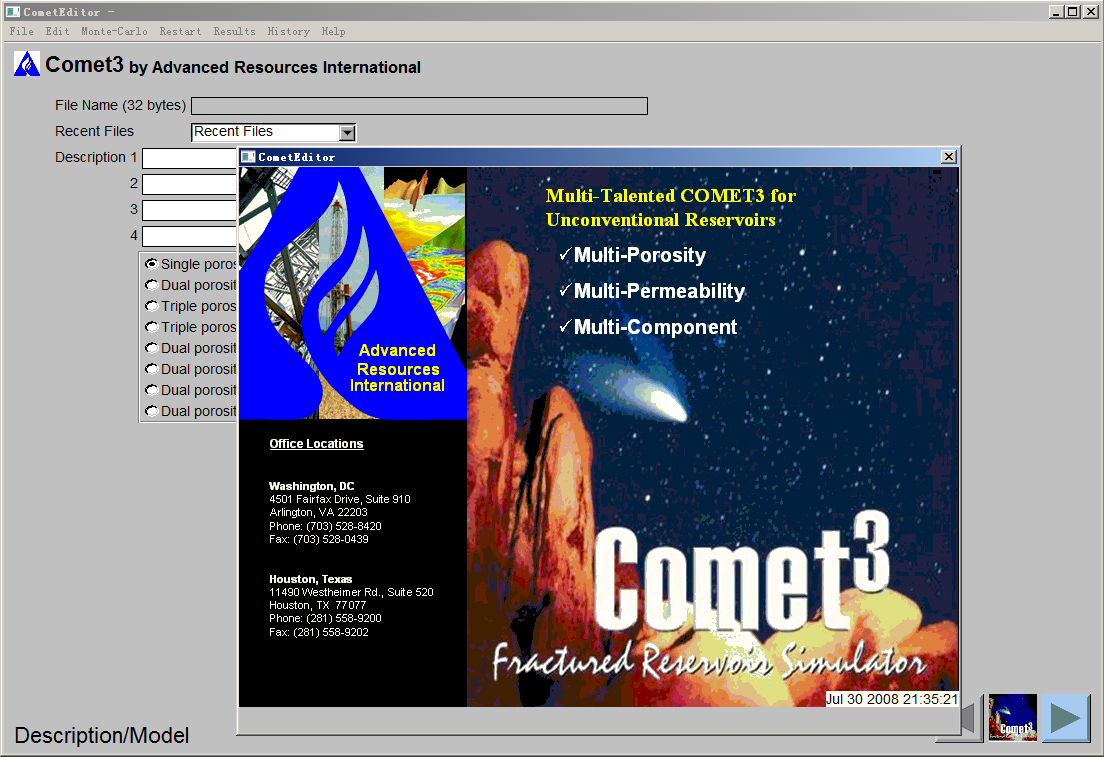The height and width of the screenshot is (757, 1104).
Task: Open the File menu
Action: point(22,31)
